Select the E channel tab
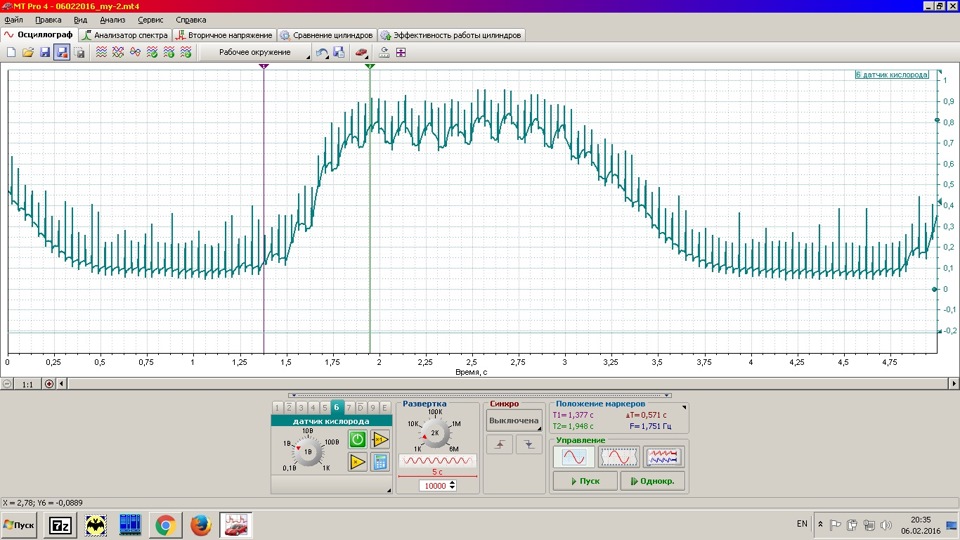Viewport: 960px width, 540px height. (x=384, y=408)
